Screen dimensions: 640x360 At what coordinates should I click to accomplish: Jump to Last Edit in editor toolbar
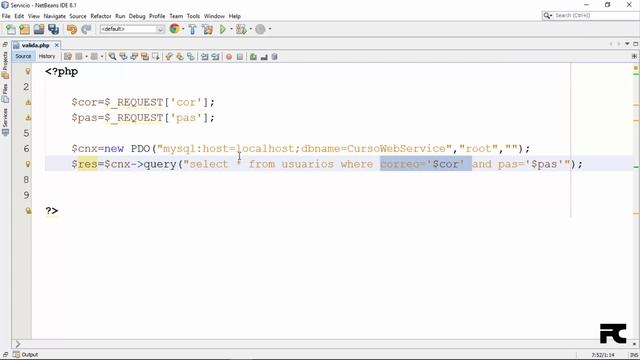tap(68, 57)
